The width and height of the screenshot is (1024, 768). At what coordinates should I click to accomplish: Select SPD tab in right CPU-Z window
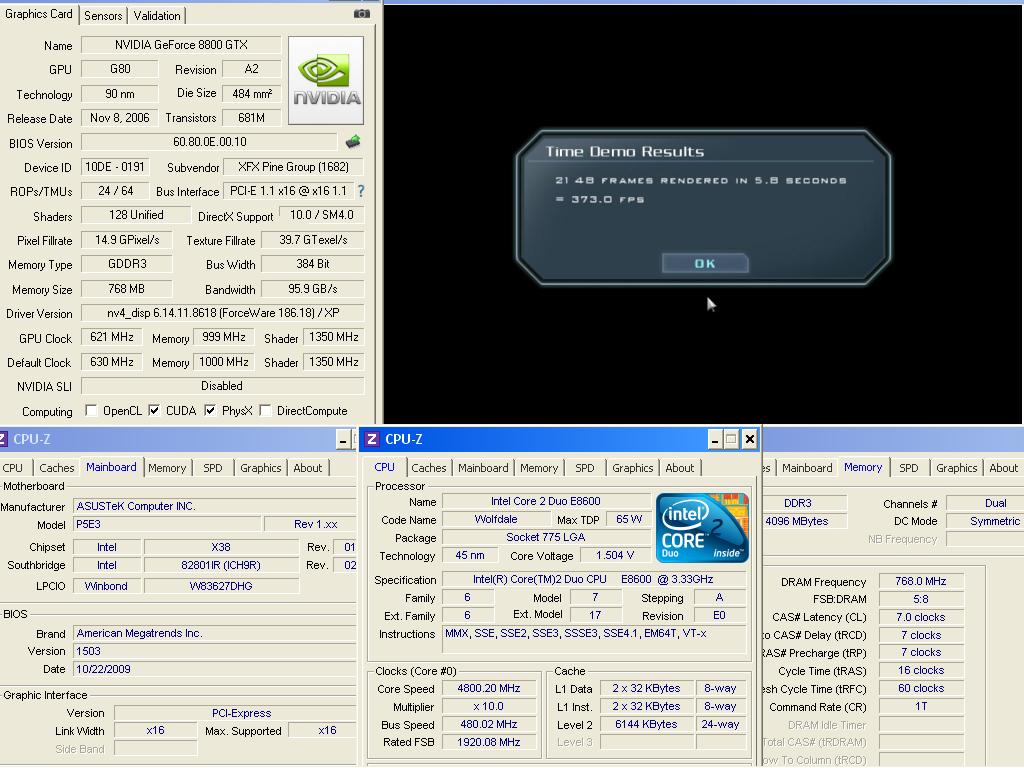pos(908,468)
